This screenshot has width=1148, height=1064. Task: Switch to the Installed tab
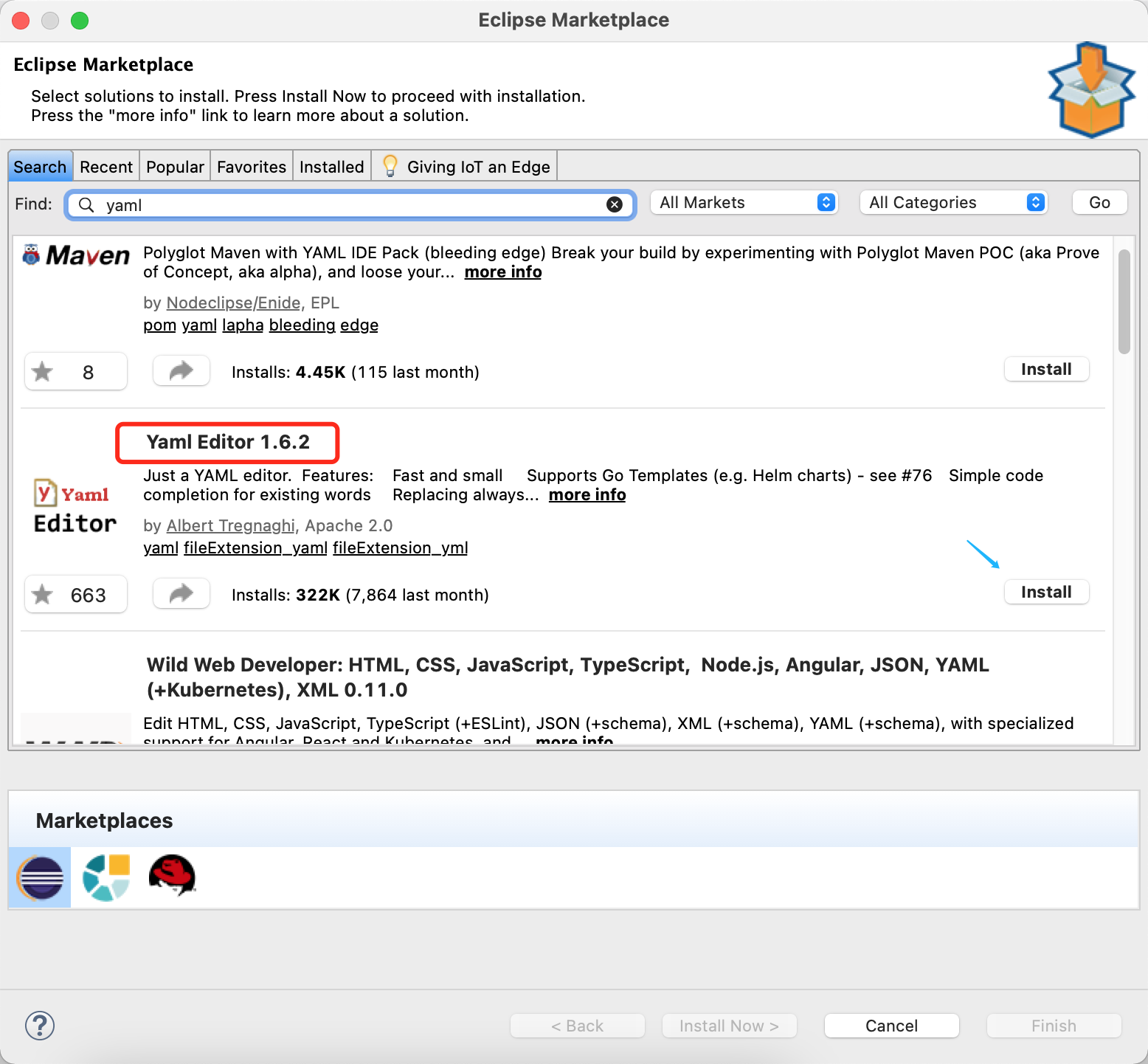coord(332,166)
